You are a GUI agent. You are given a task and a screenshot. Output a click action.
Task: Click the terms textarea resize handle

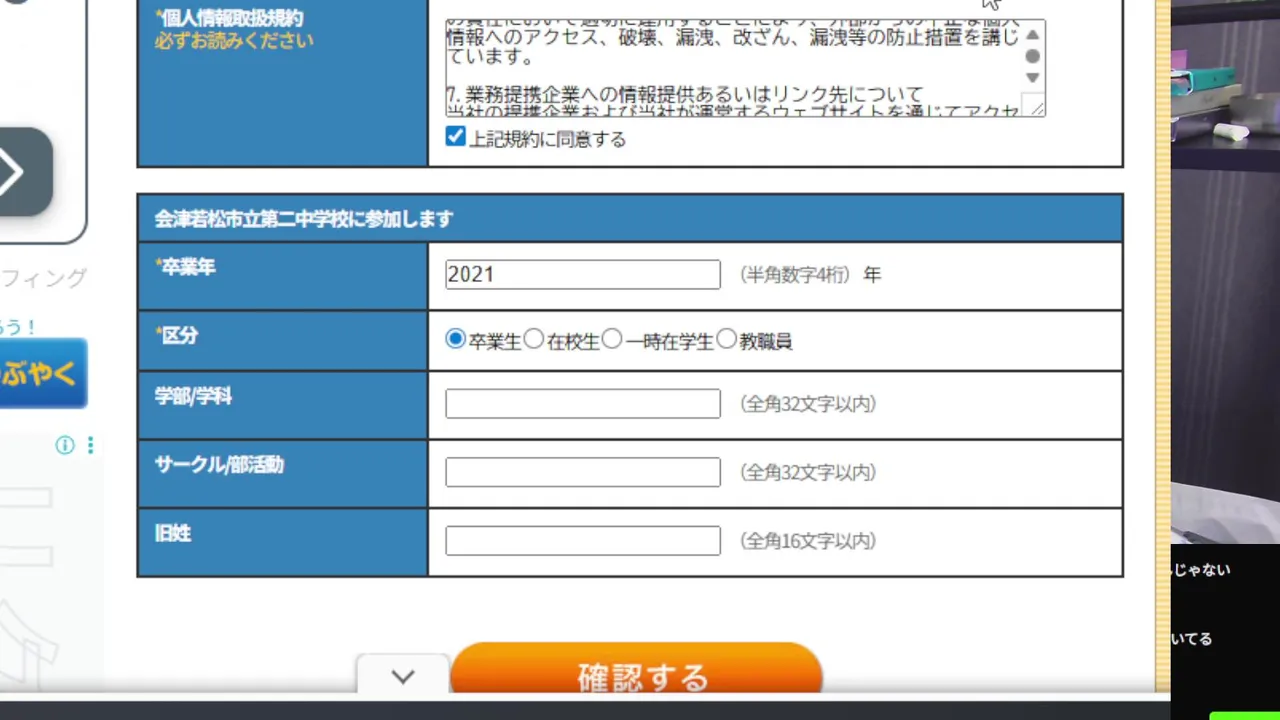pyautogui.click(x=1037, y=109)
